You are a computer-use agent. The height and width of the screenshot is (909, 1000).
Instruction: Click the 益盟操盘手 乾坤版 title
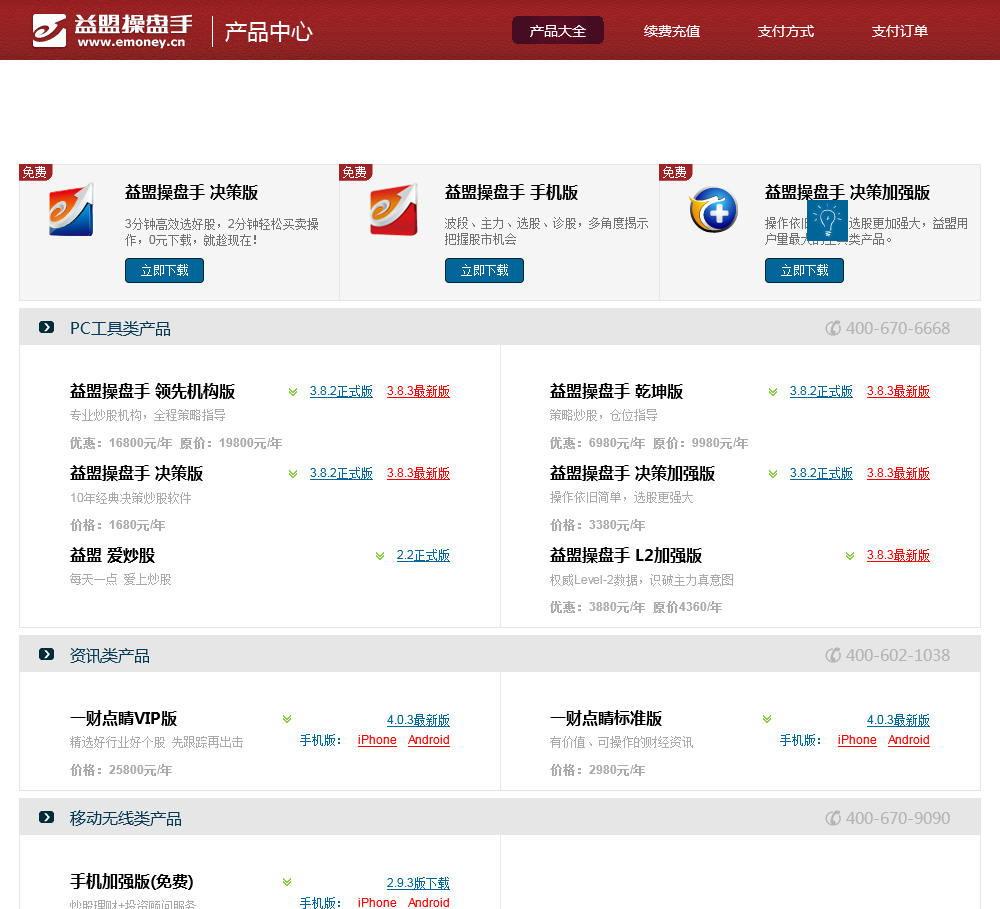(x=617, y=391)
